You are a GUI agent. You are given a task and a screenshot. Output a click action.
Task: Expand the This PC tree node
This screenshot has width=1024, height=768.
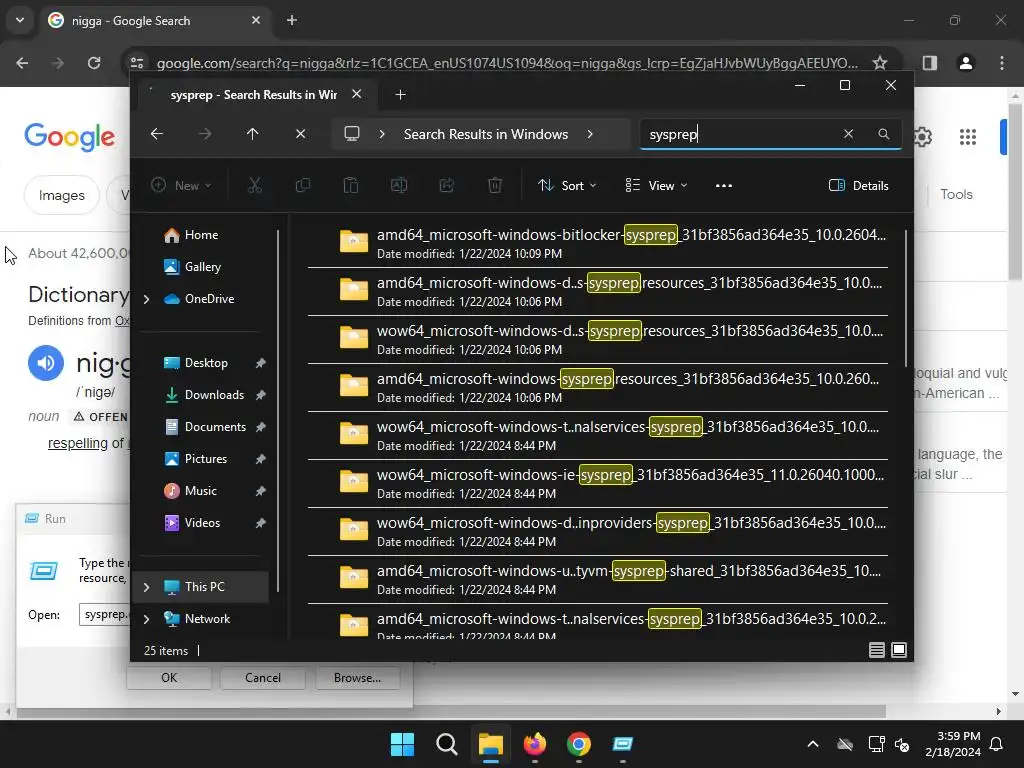click(x=146, y=587)
